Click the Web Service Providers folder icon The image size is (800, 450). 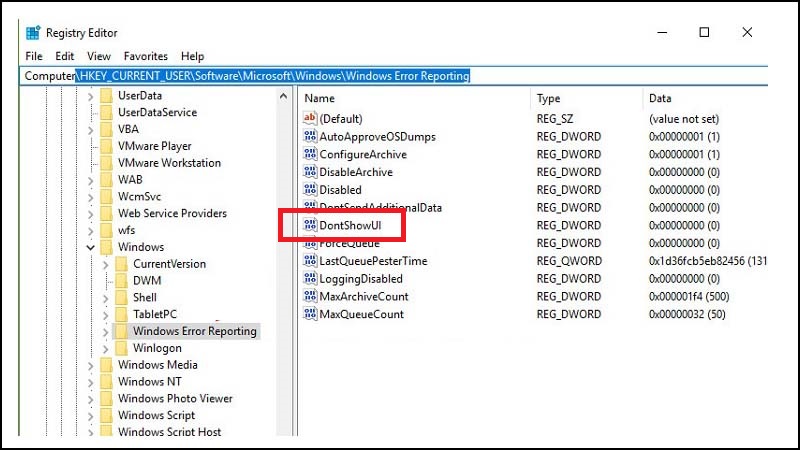point(106,213)
